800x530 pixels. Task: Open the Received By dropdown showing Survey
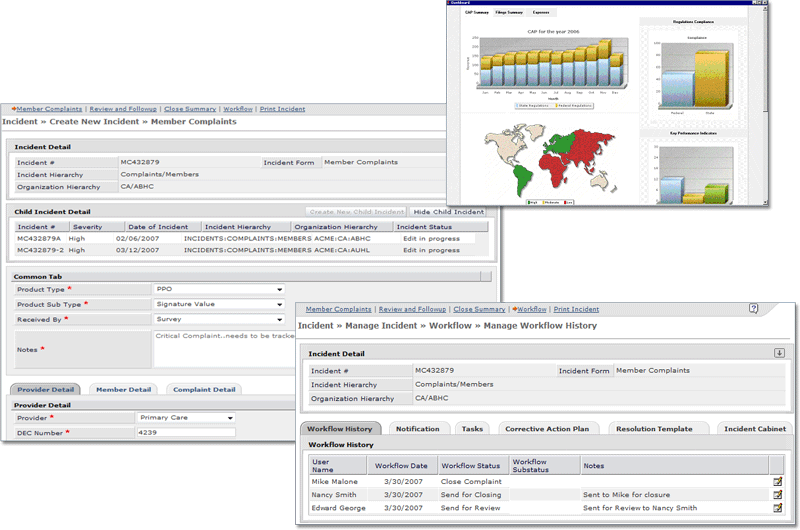click(280, 320)
